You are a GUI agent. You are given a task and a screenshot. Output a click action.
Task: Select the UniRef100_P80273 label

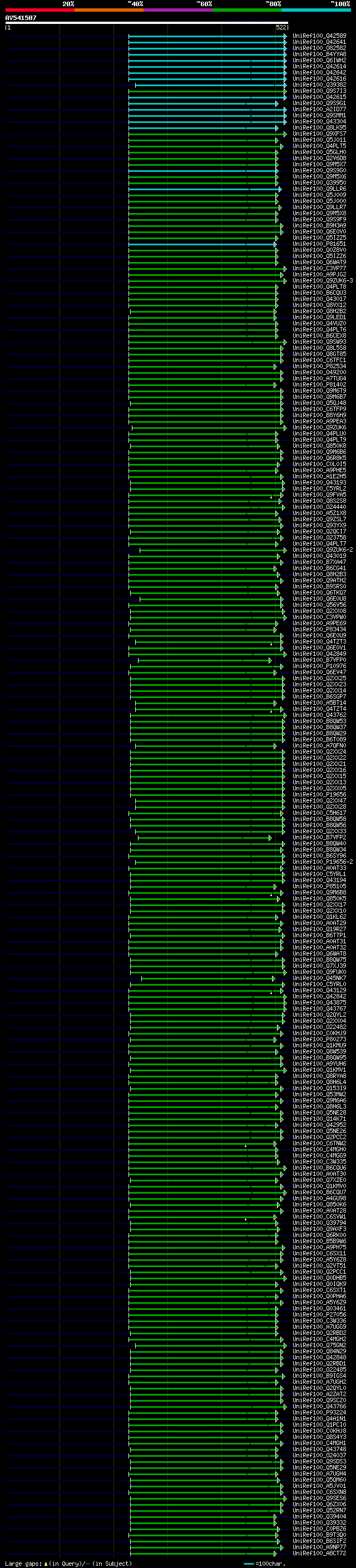point(319,1039)
